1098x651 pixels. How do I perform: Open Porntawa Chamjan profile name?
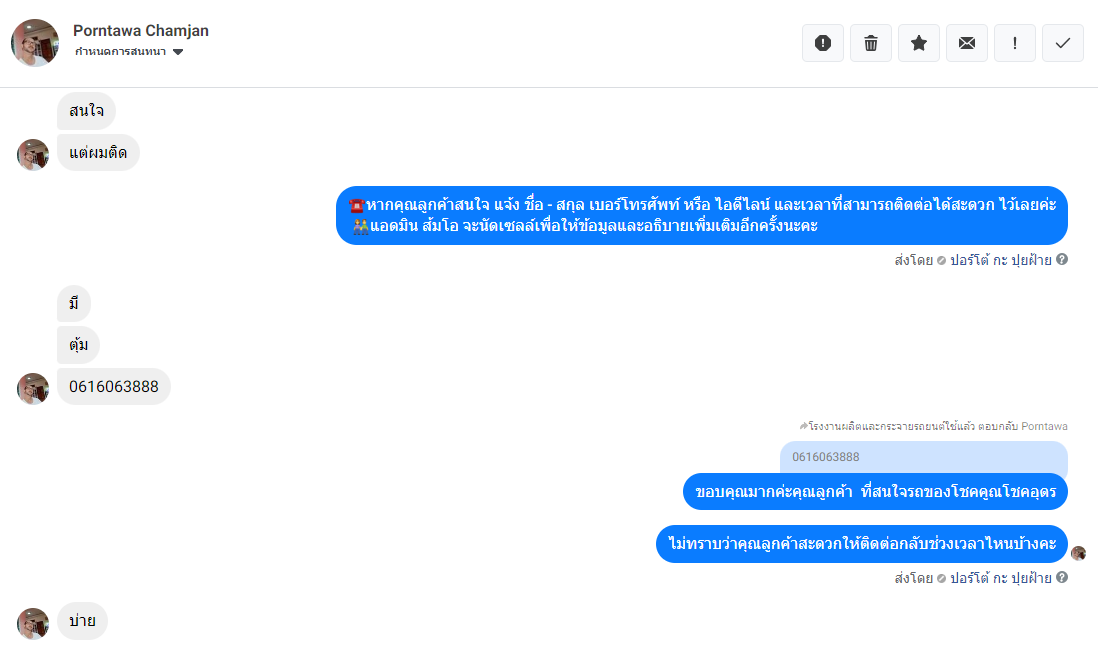tap(141, 31)
